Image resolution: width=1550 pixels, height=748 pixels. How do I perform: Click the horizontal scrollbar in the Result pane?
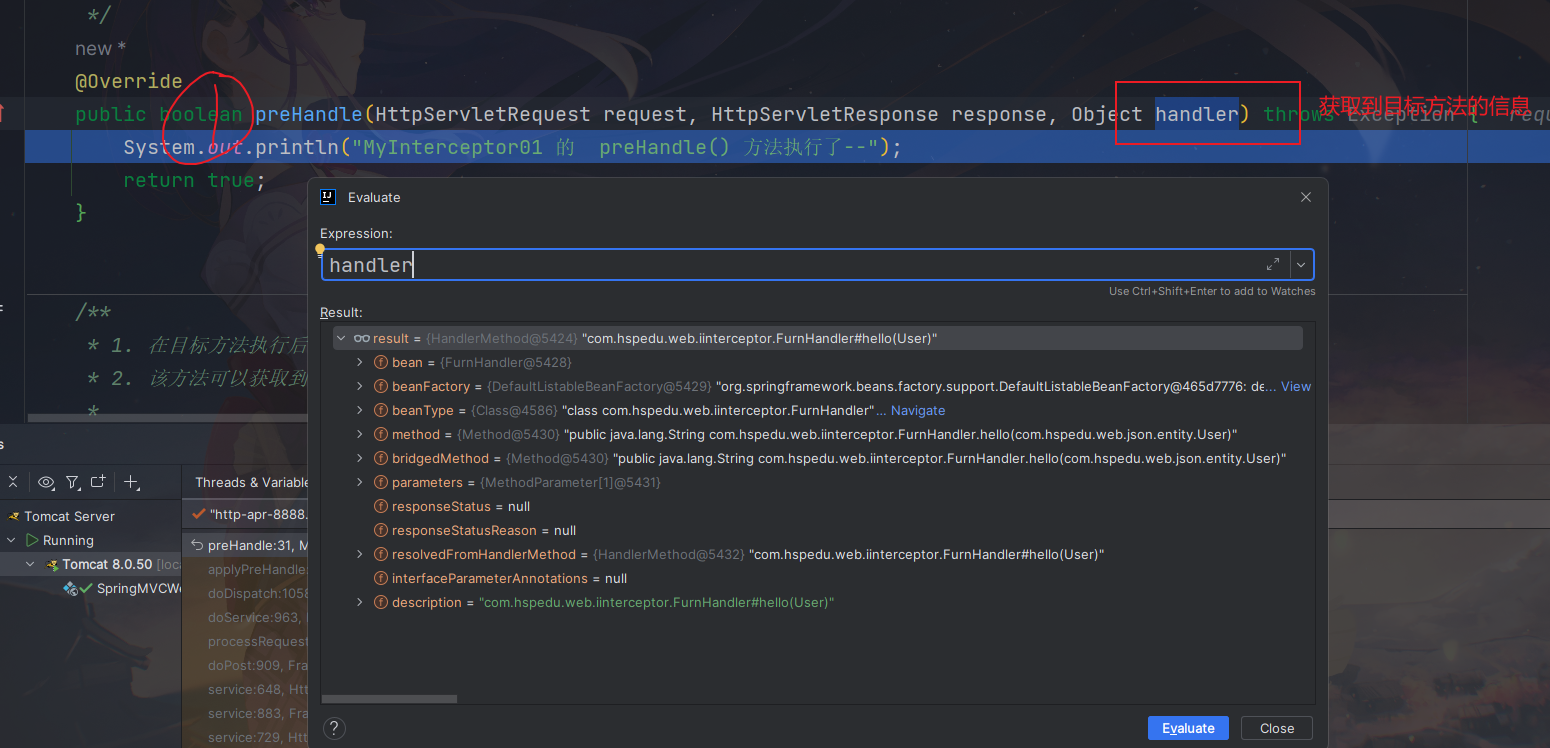tap(390, 699)
